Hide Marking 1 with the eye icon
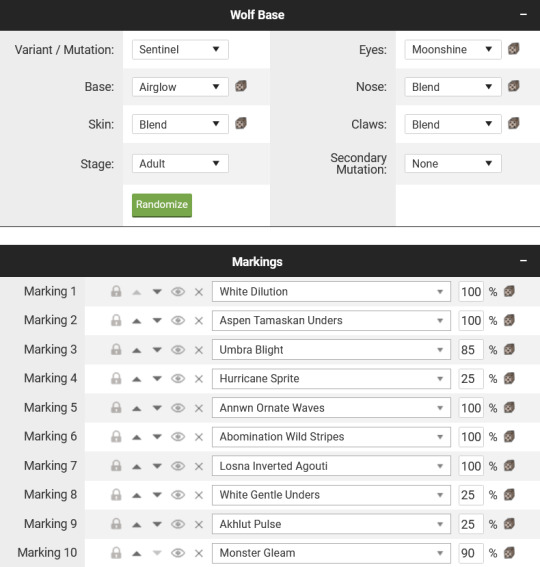The height and width of the screenshot is (567, 540). pos(178,292)
